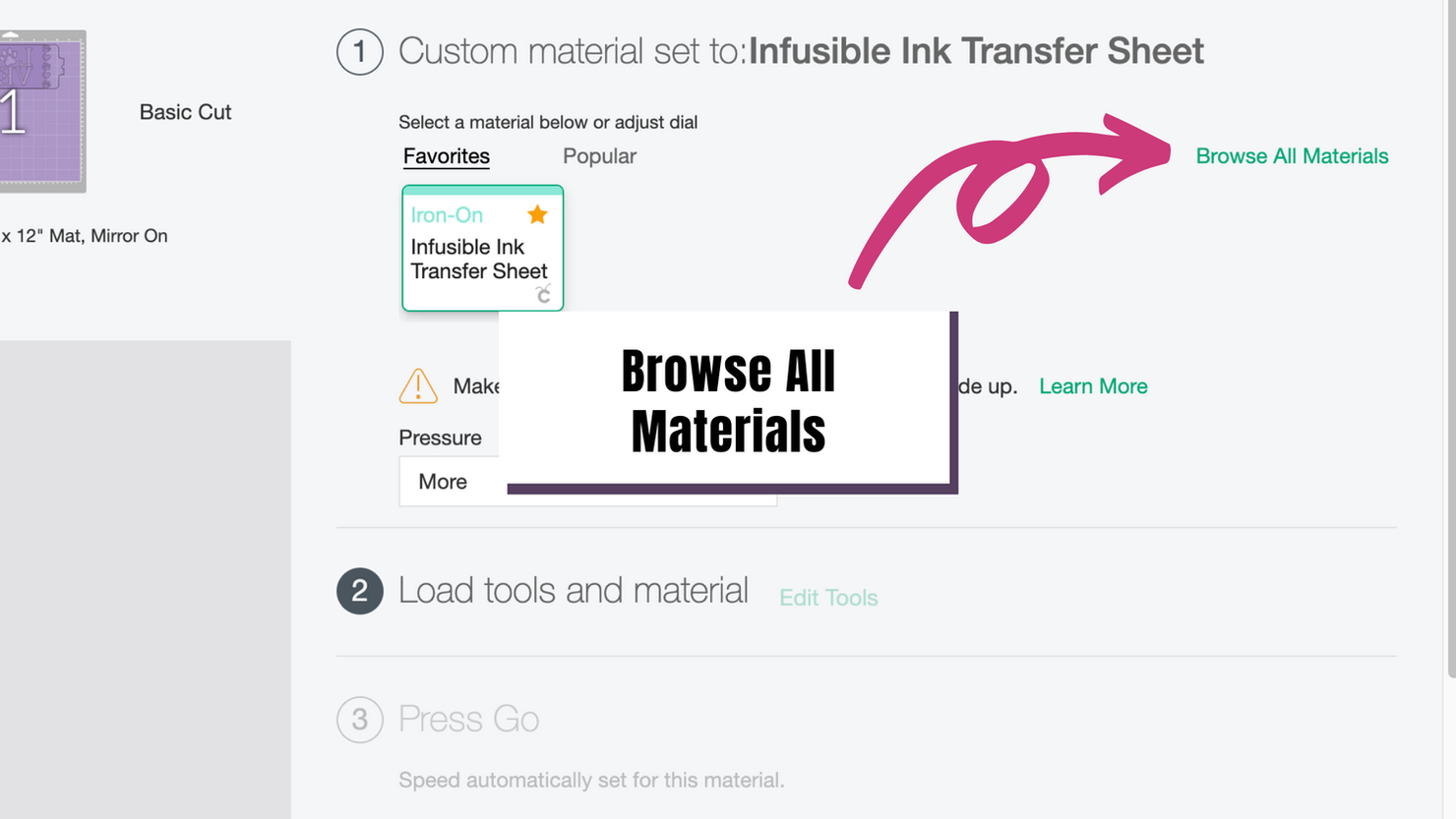1456x819 pixels.
Task: Click the Basic Cut label beside the mat
Action: [x=185, y=112]
